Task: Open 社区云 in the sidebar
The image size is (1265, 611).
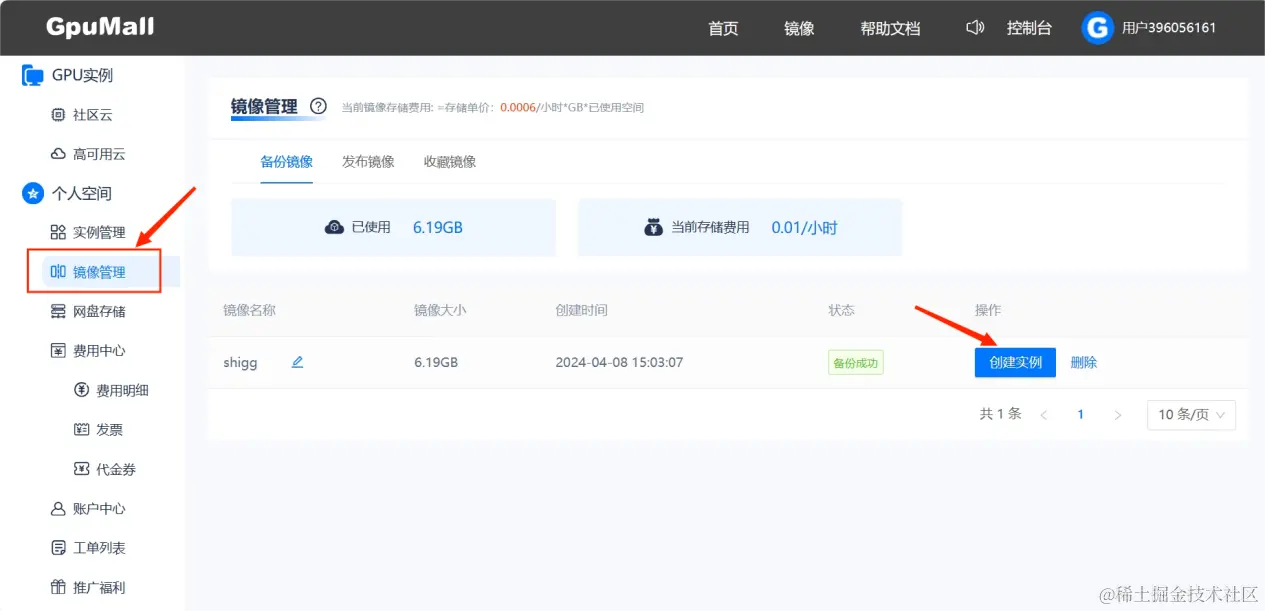Action: [93, 115]
